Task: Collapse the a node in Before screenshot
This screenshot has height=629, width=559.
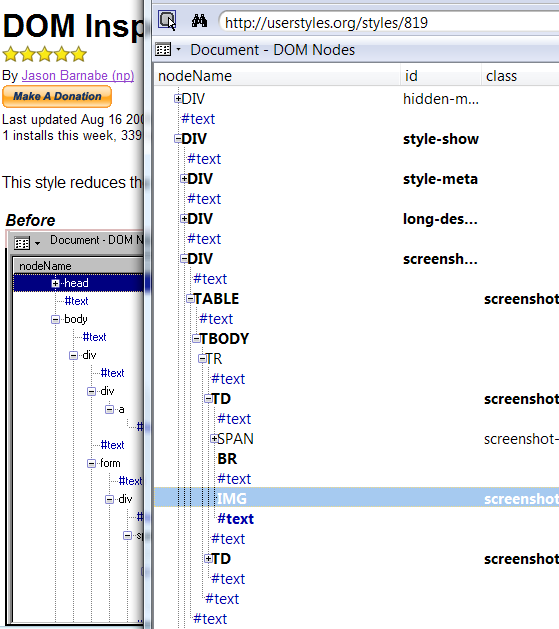Action: (x=109, y=409)
